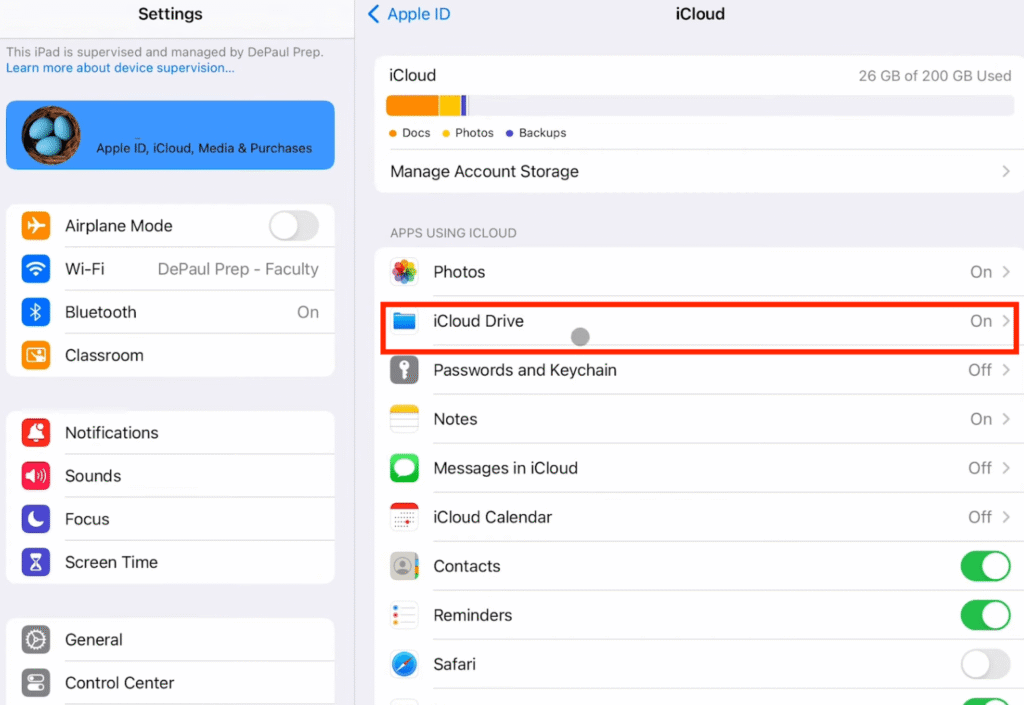Tap the Sounds speaker icon
Viewport: 1024px width, 705px height.
[x=36, y=476]
